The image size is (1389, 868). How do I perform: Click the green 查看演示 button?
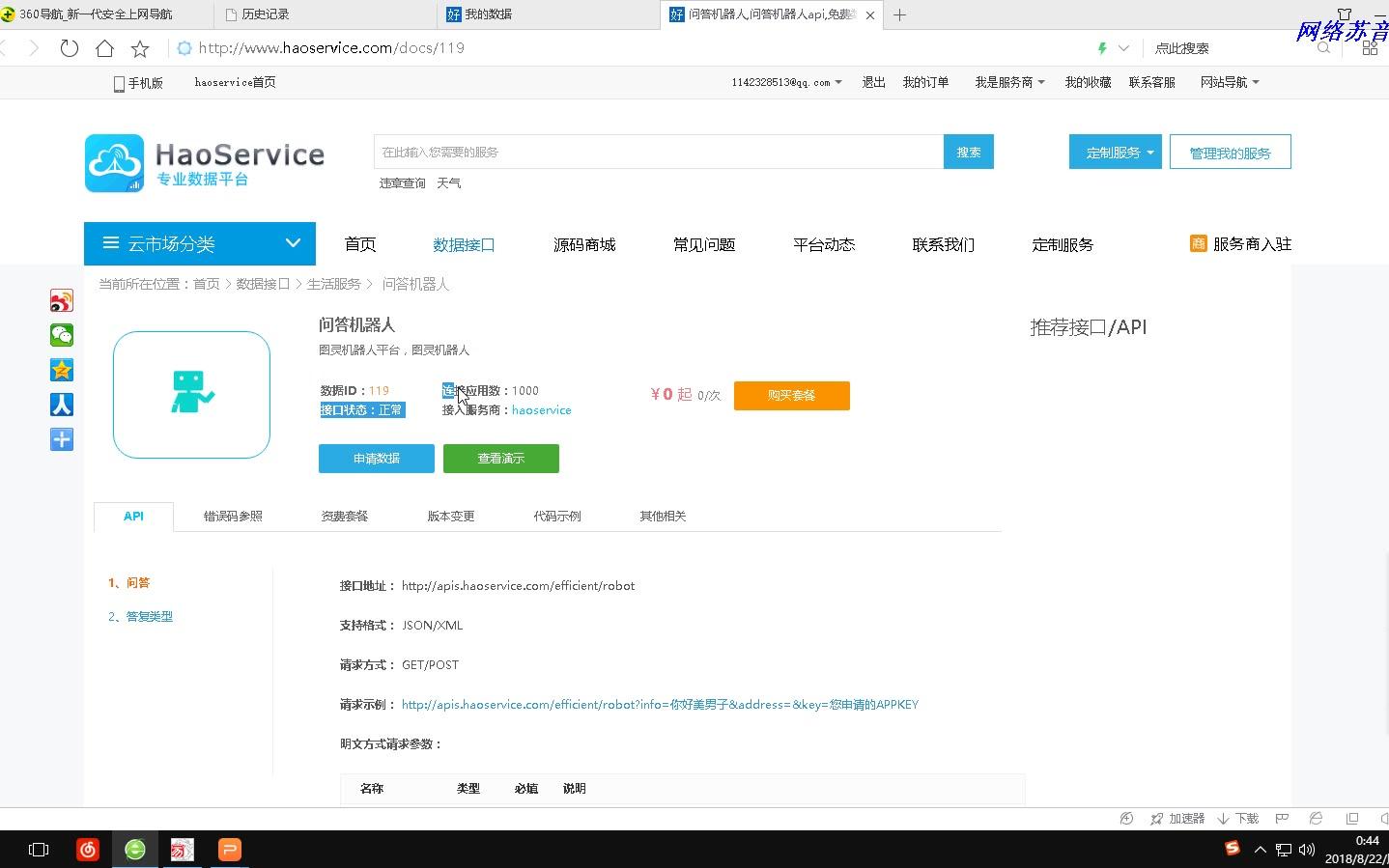[x=501, y=458]
